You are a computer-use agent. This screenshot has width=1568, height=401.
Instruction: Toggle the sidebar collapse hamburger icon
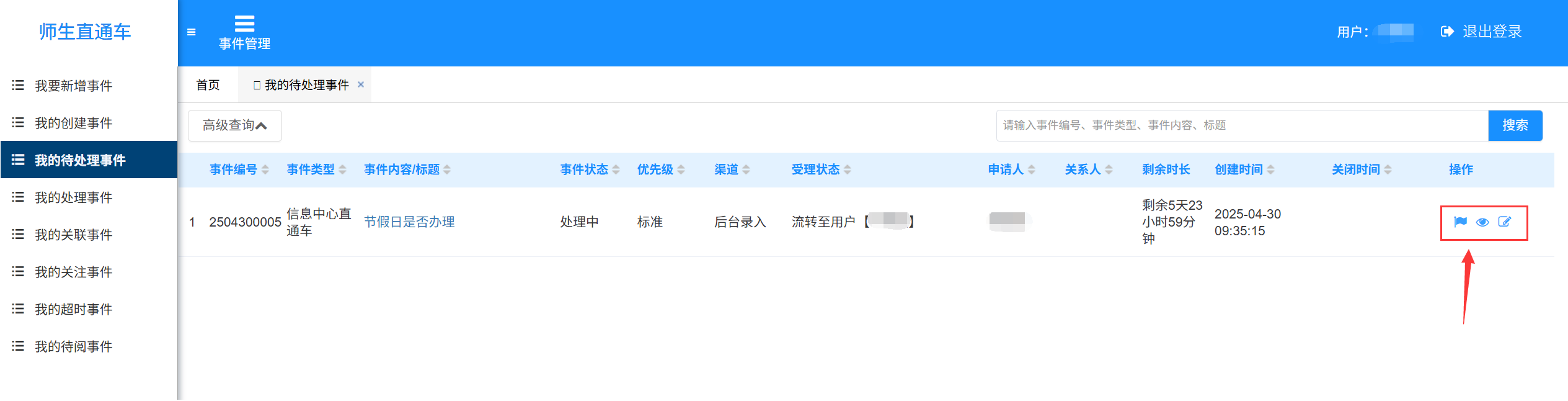pos(192,32)
